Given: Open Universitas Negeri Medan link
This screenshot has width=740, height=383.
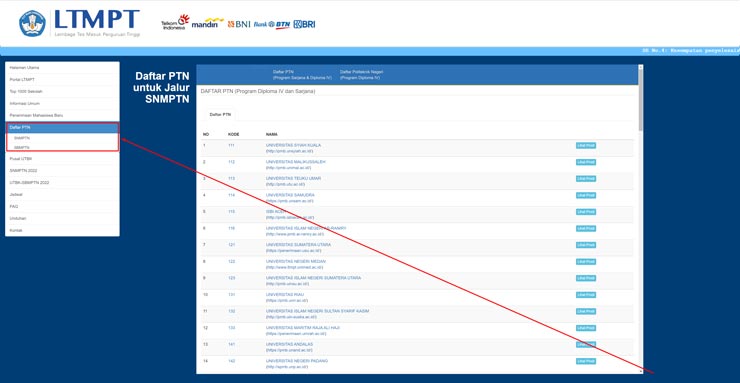Looking at the screenshot, I should click(295, 261).
